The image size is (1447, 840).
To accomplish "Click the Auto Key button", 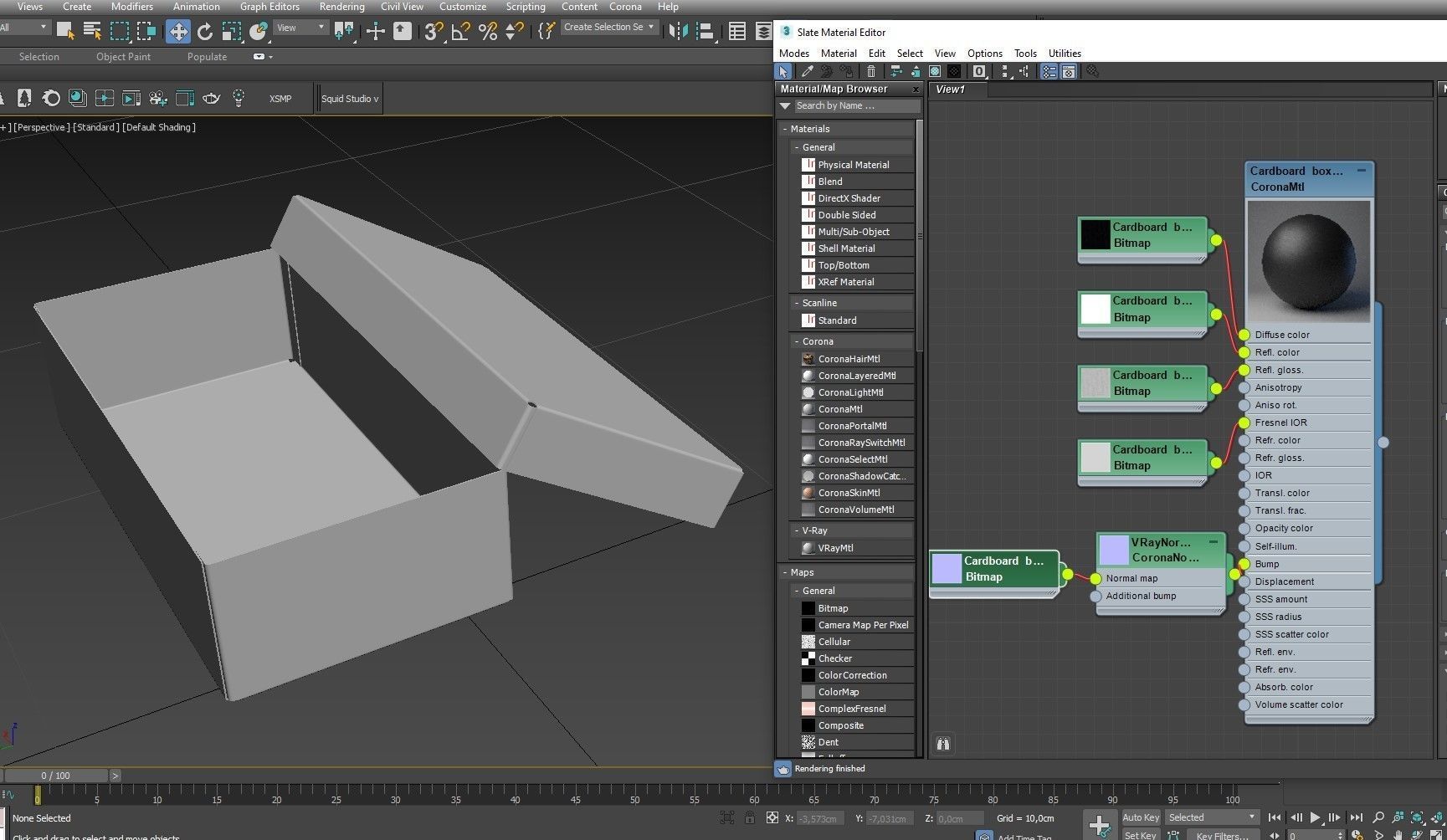I will tap(1141, 817).
